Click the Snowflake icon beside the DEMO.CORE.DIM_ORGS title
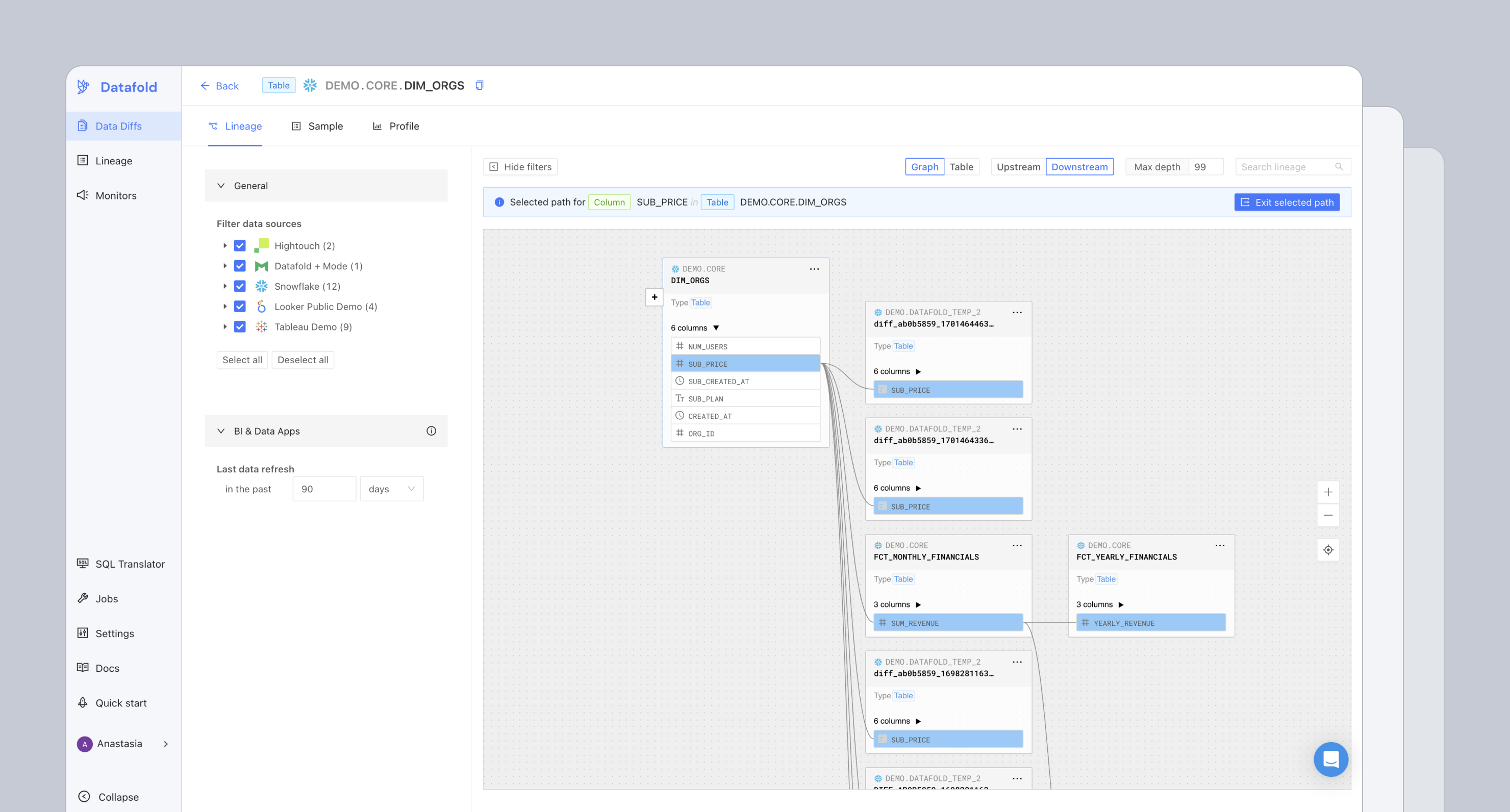The image size is (1510, 812). (310, 86)
